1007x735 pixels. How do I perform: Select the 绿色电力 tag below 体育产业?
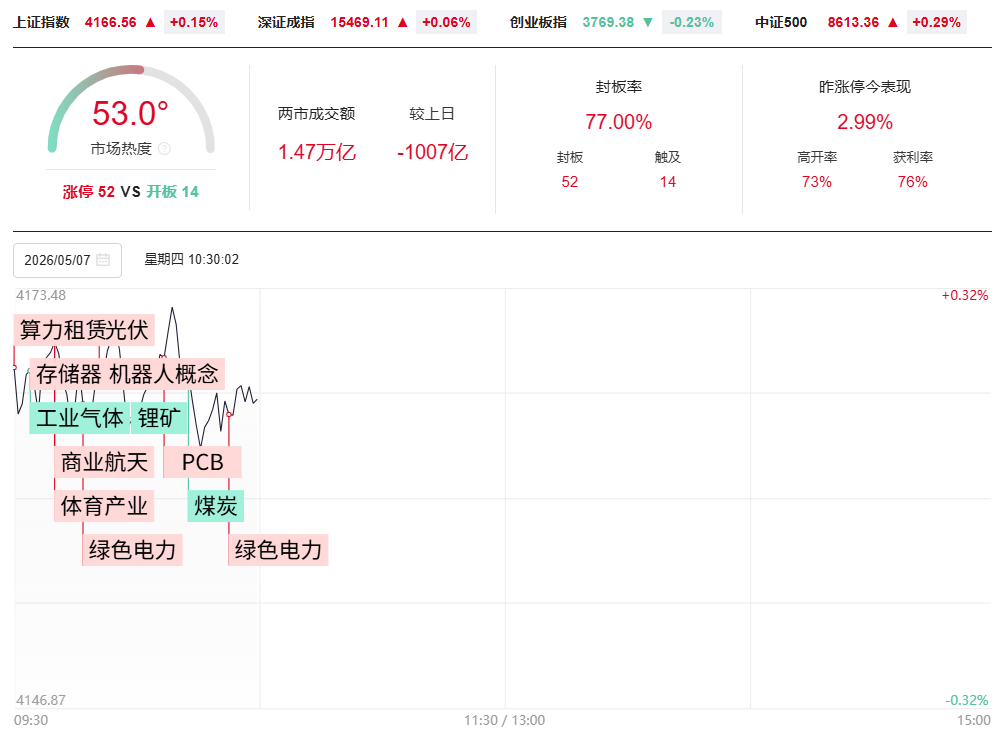click(x=132, y=550)
